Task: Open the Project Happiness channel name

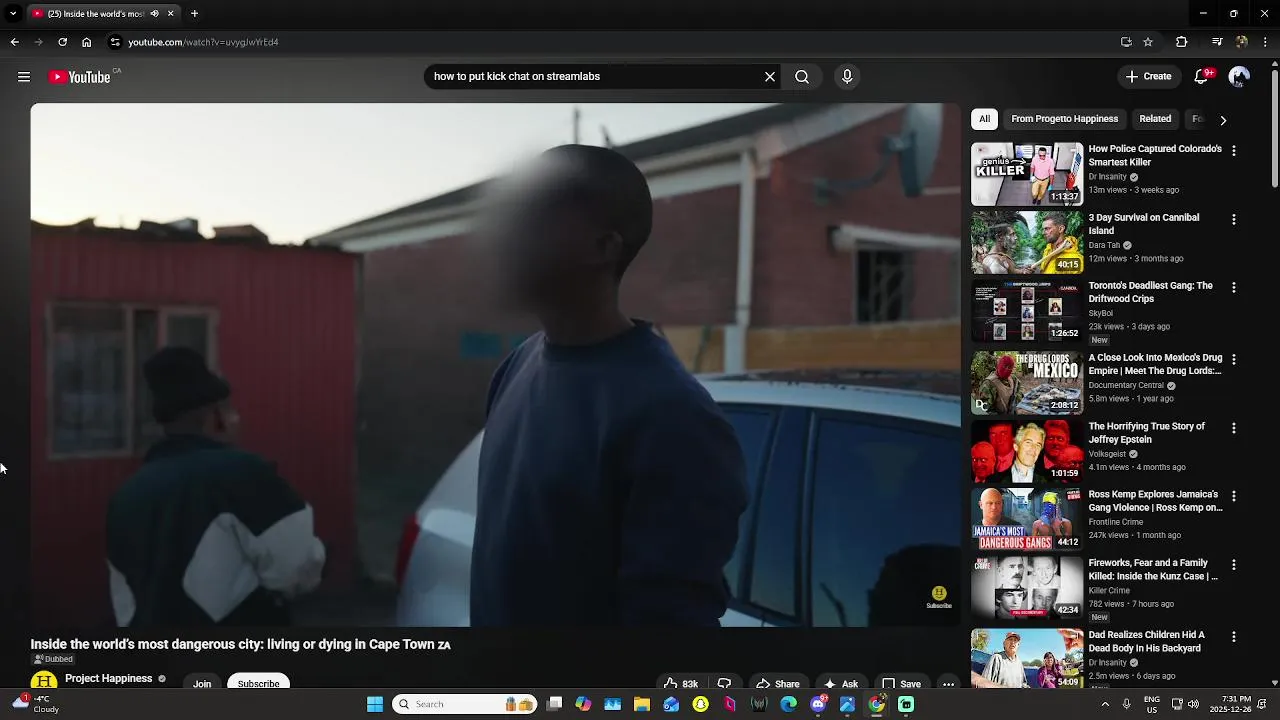Action: coord(108,679)
